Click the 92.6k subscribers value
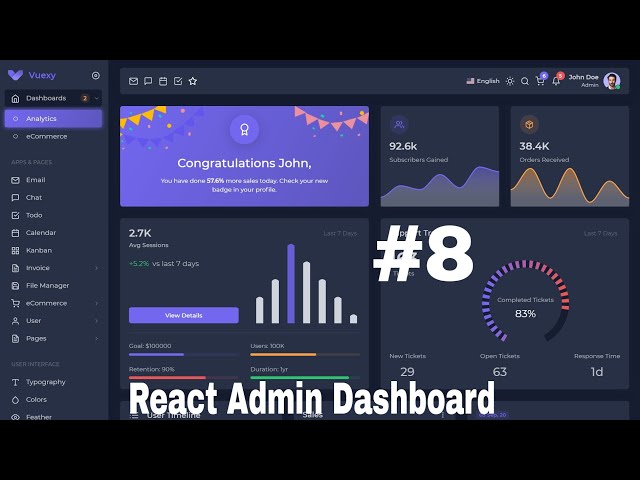The width and height of the screenshot is (640, 480). pos(403,146)
